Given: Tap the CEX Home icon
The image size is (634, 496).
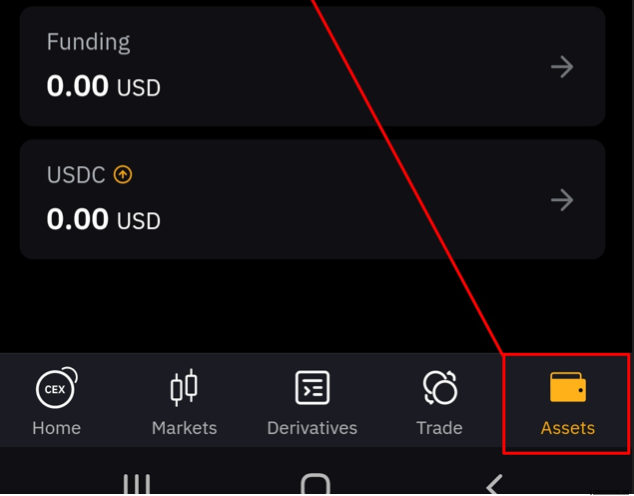Looking at the screenshot, I should (x=57, y=388).
